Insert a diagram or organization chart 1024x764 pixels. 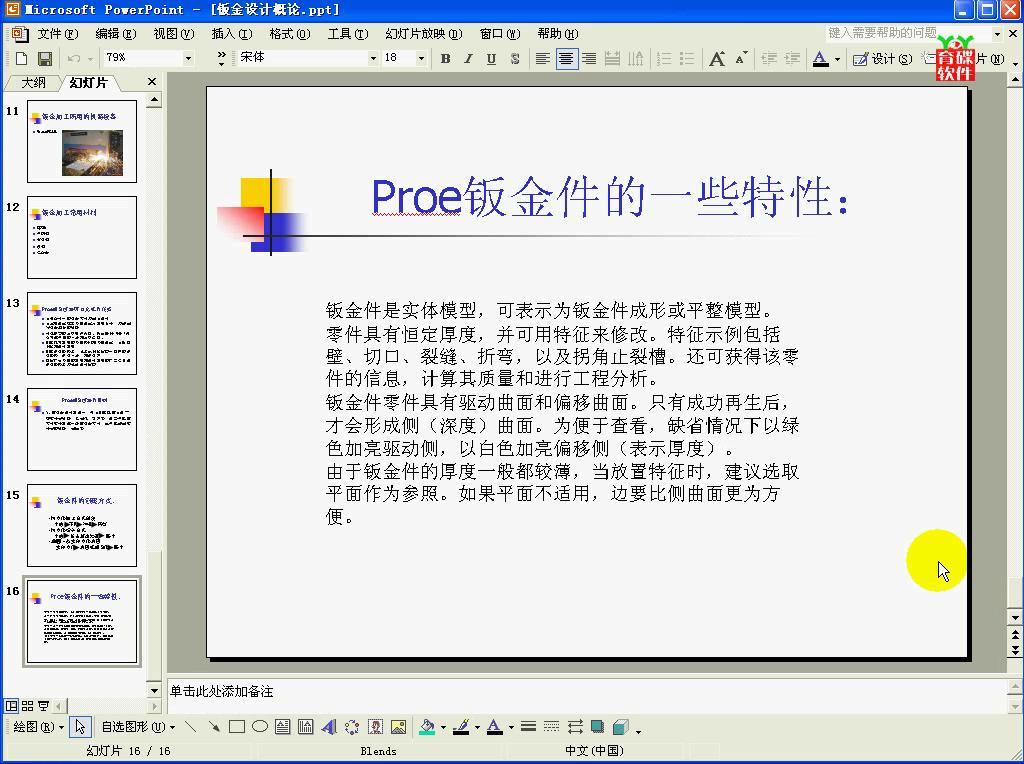pyautogui.click(x=352, y=727)
